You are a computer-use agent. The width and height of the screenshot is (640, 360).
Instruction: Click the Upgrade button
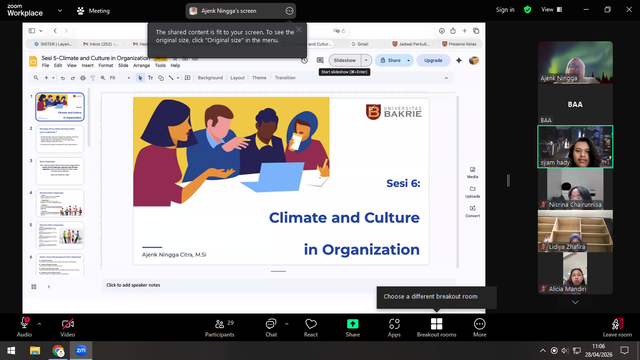(433, 60)
